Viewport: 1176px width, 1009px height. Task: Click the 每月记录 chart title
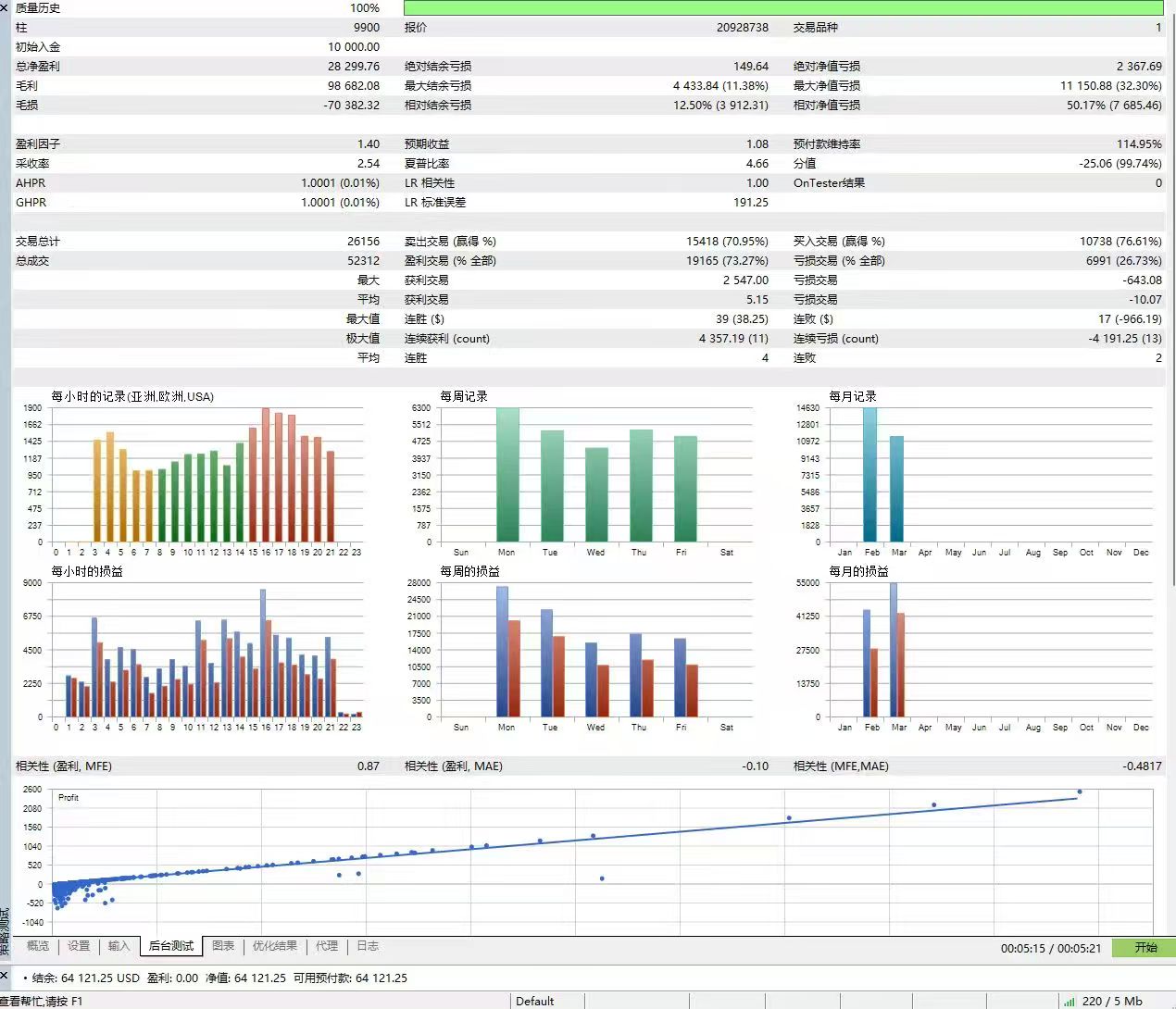click(x=853, y=396)
